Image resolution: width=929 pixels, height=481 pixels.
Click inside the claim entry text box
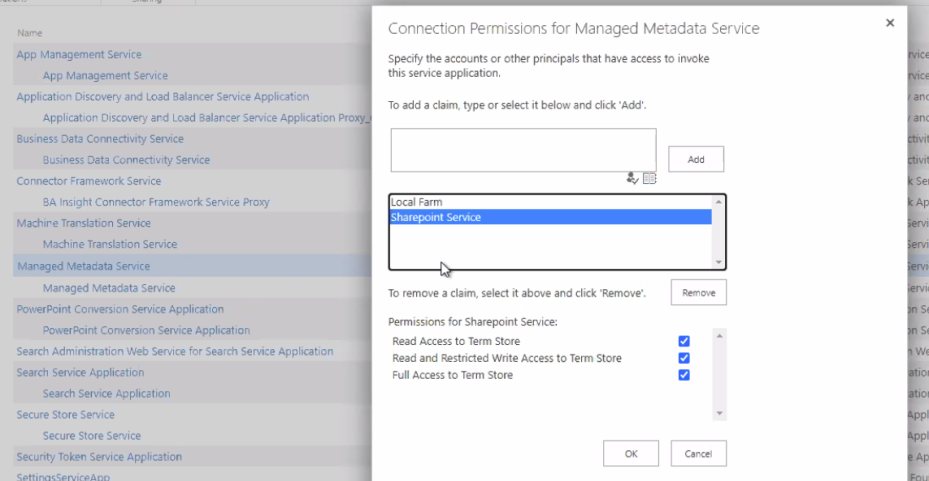[523, 149]
